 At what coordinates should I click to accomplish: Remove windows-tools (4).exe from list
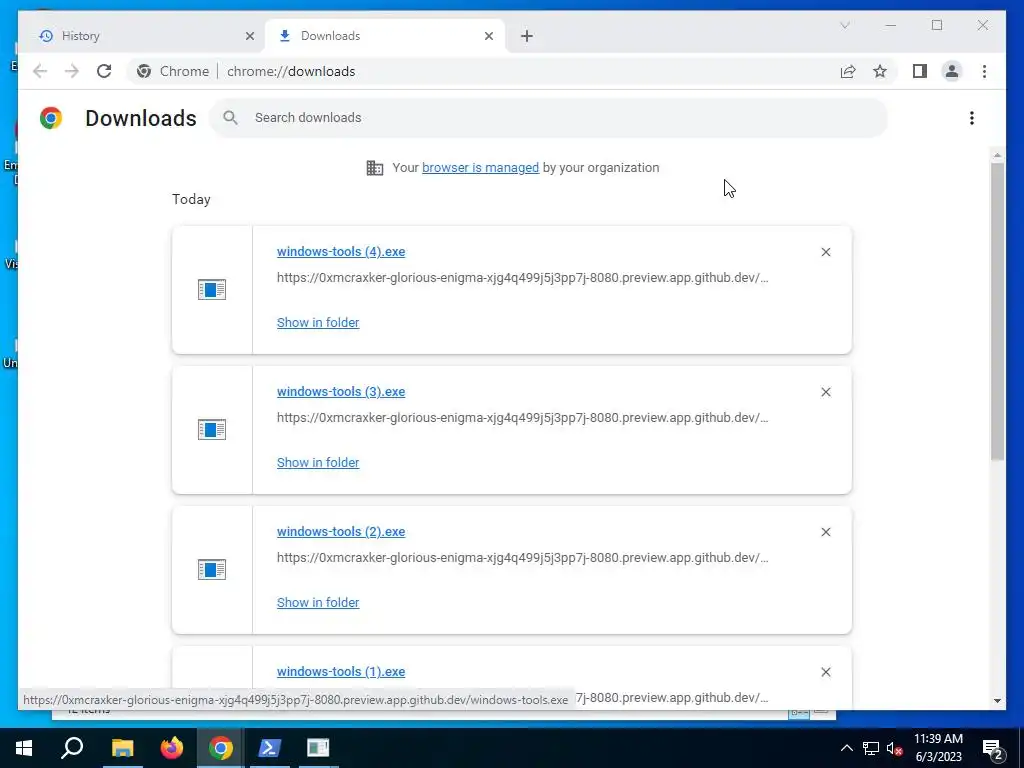point(825,252)
